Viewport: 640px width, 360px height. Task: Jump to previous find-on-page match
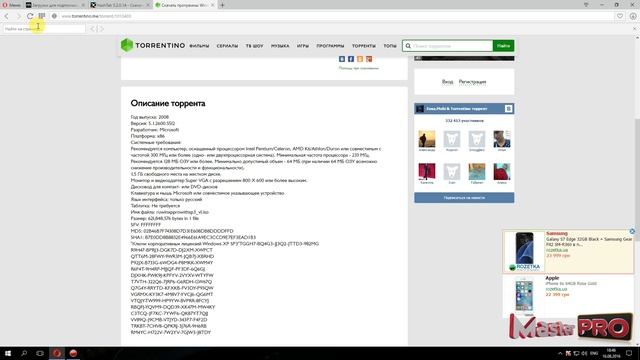(x=93, y=29)
